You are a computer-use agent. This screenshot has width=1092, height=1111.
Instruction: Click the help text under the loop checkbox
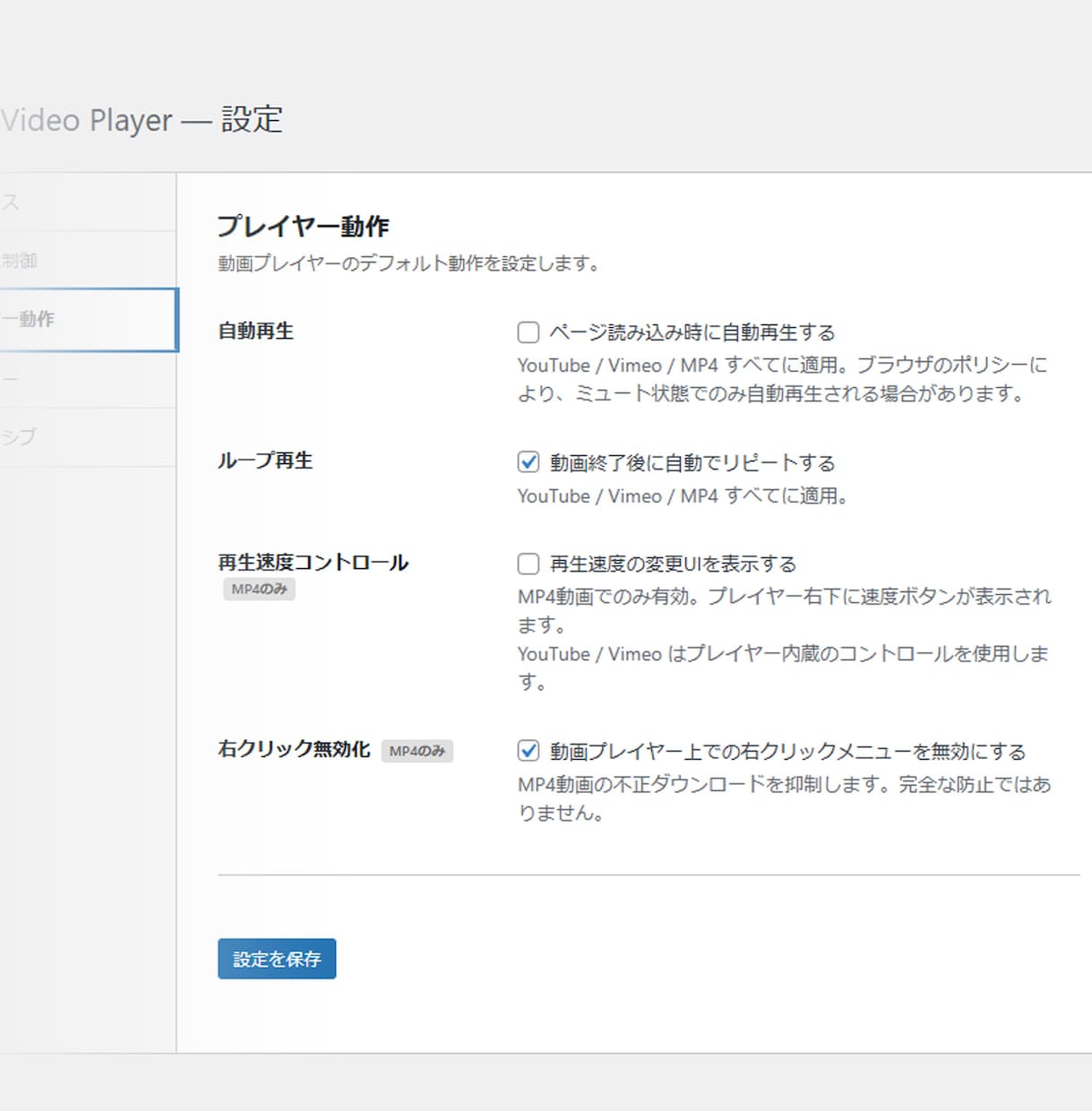[x=684, y=495]
